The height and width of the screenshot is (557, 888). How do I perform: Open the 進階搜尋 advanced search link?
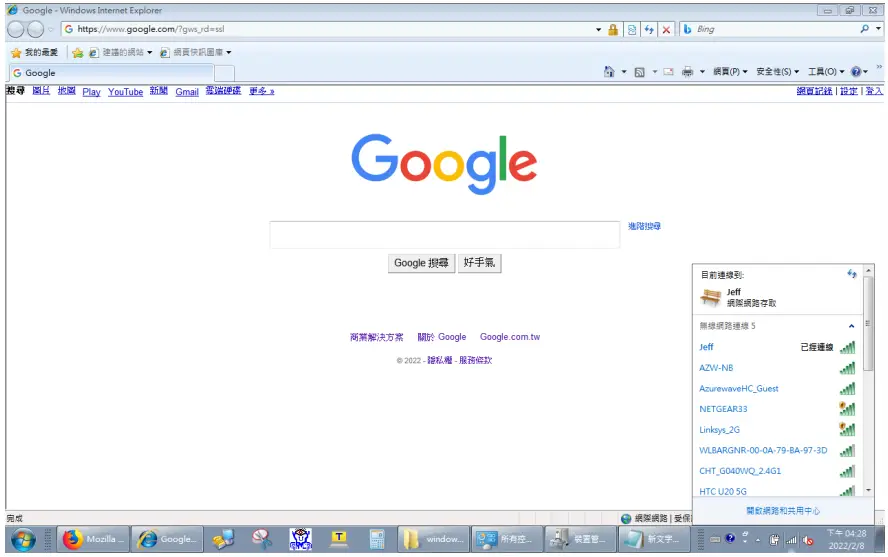644,226
